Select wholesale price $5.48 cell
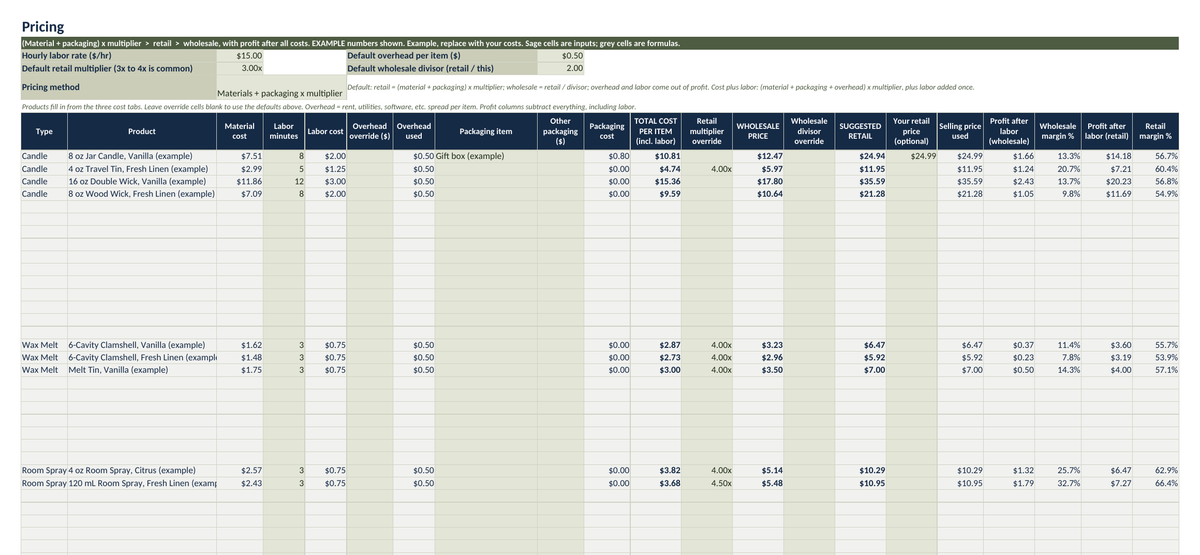Image resolution: width=1200 pixels, height=555 pixels. pyautogui.click(x=758, y=483)
